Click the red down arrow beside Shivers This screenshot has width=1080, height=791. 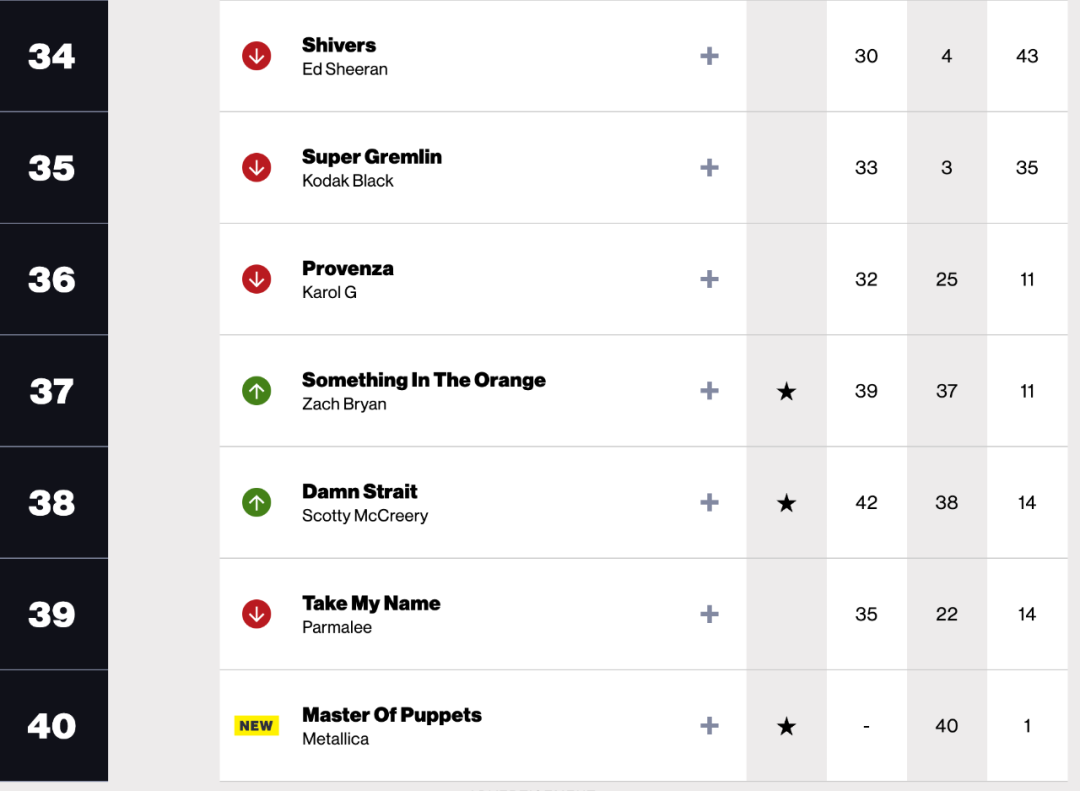[257, 56]
